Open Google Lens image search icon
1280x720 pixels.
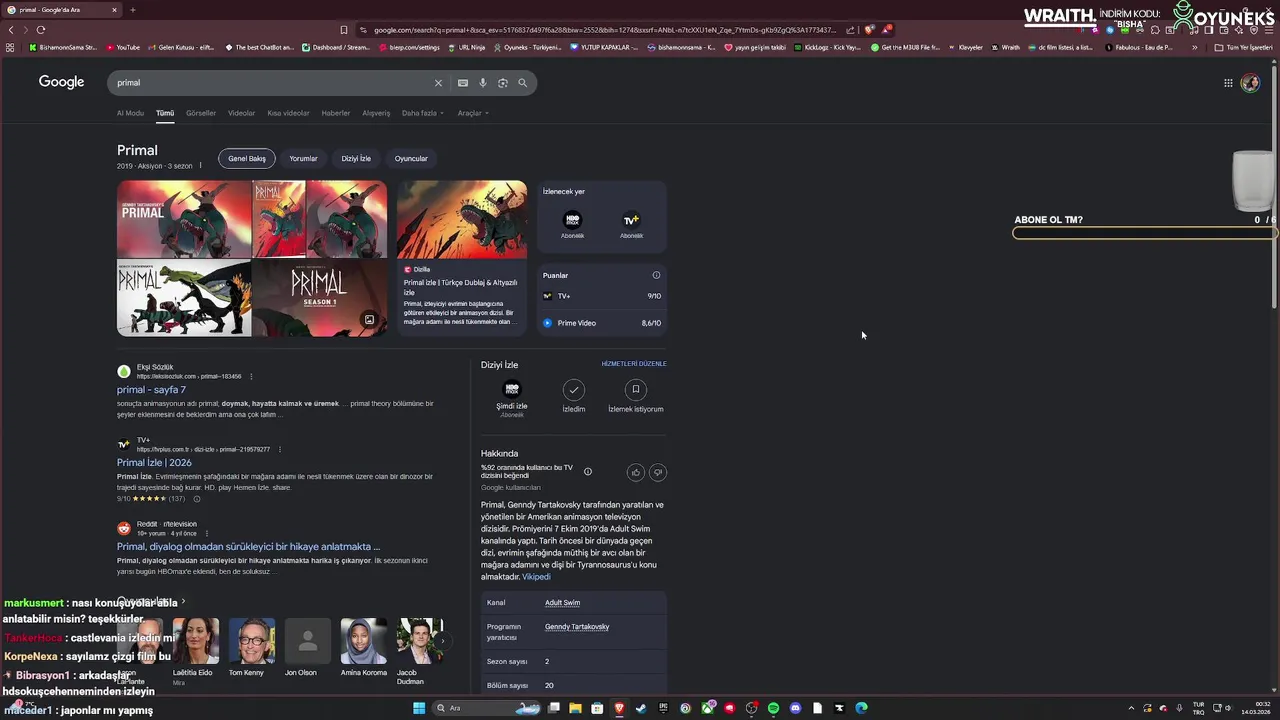pyautogui.click(x=503, y=83)
